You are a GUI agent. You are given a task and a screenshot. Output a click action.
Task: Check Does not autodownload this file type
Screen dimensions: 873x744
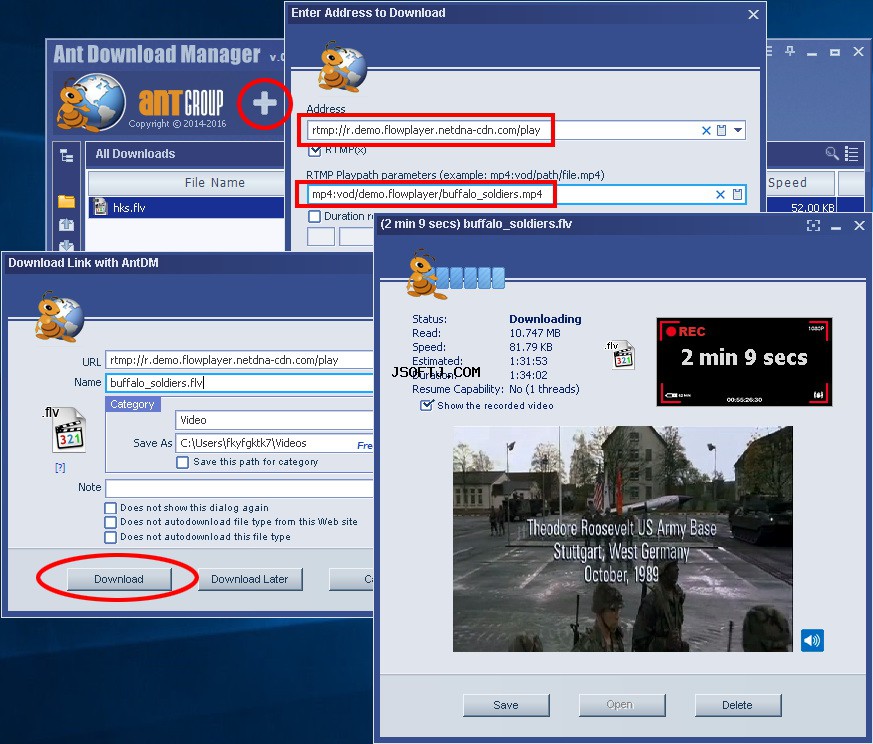coord(110,537)
